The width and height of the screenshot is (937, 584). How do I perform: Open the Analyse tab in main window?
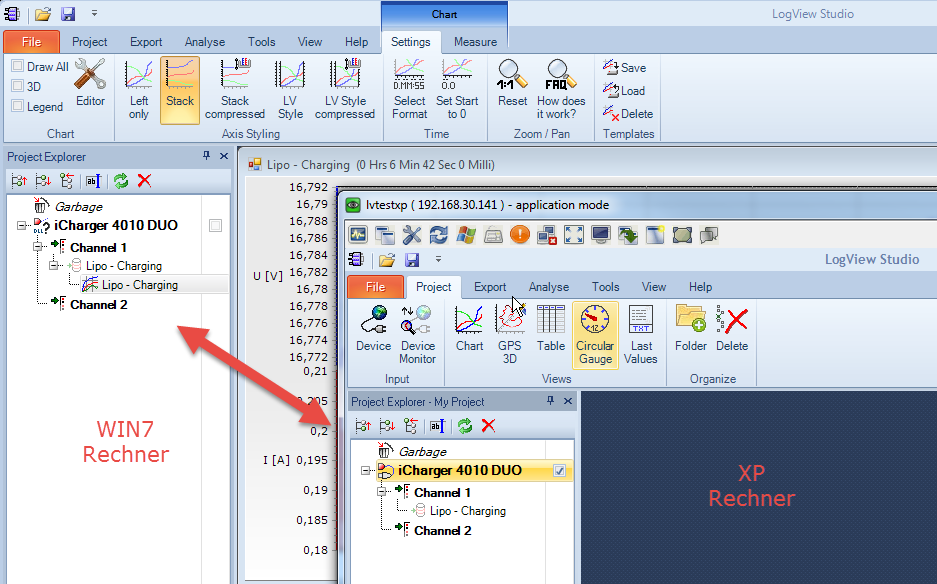click(x=204, y=42)
